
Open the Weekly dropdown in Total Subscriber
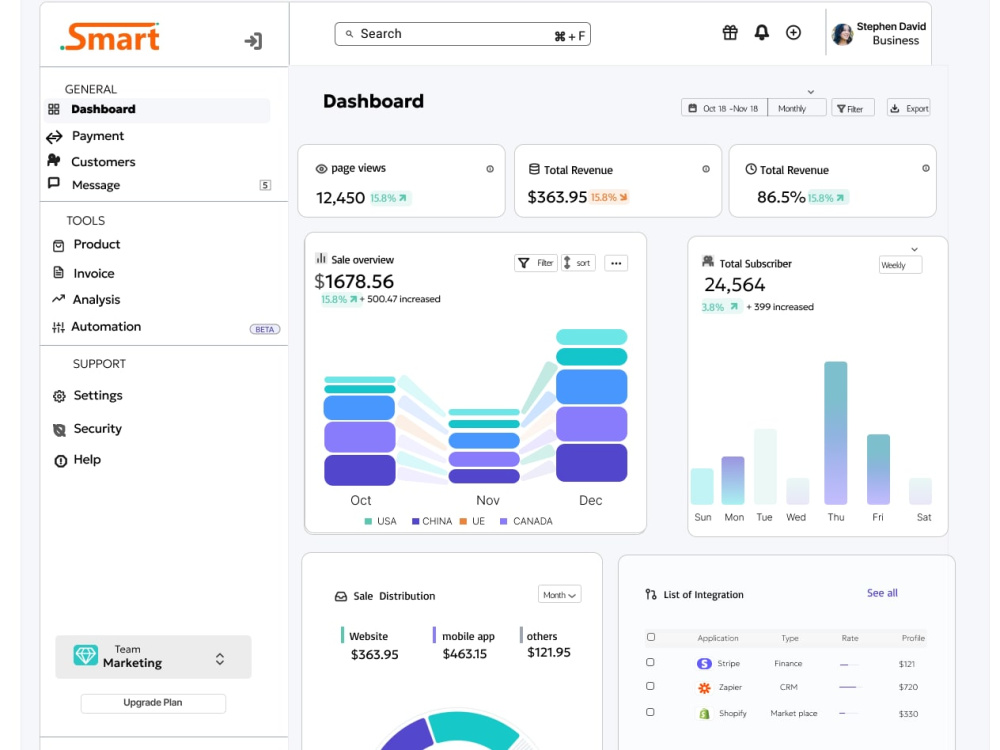pyautogui.click(x=901, y=265)
